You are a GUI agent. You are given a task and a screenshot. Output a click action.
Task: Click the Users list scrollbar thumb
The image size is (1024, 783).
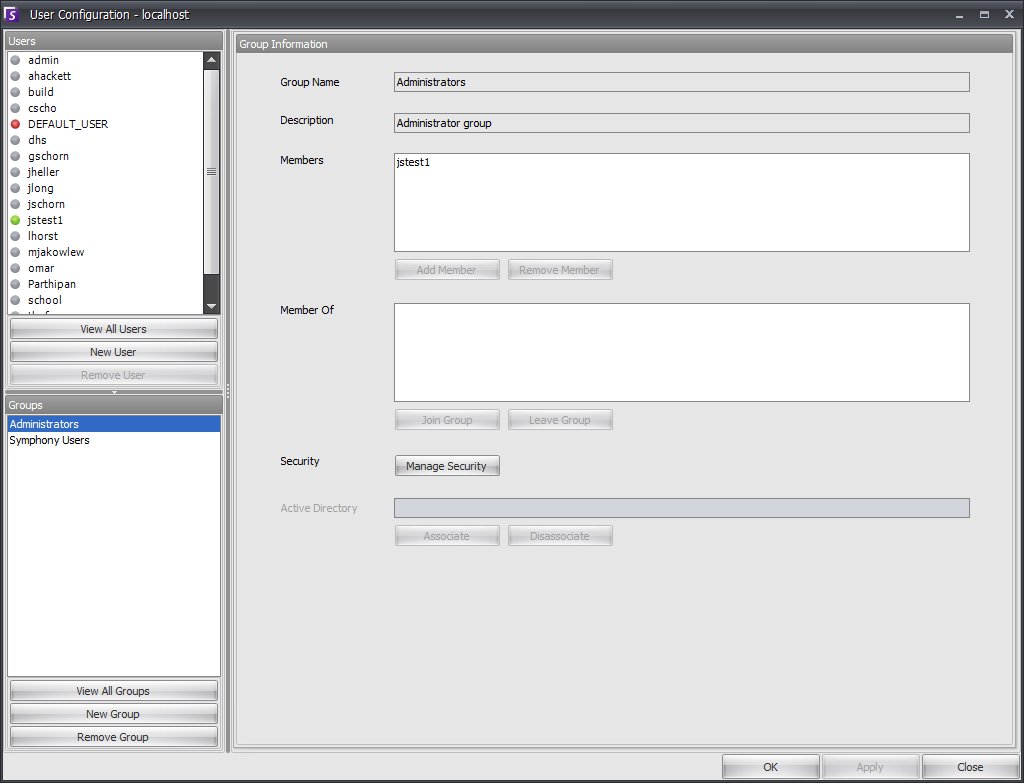pyautogui.click(x=211, y=171)
